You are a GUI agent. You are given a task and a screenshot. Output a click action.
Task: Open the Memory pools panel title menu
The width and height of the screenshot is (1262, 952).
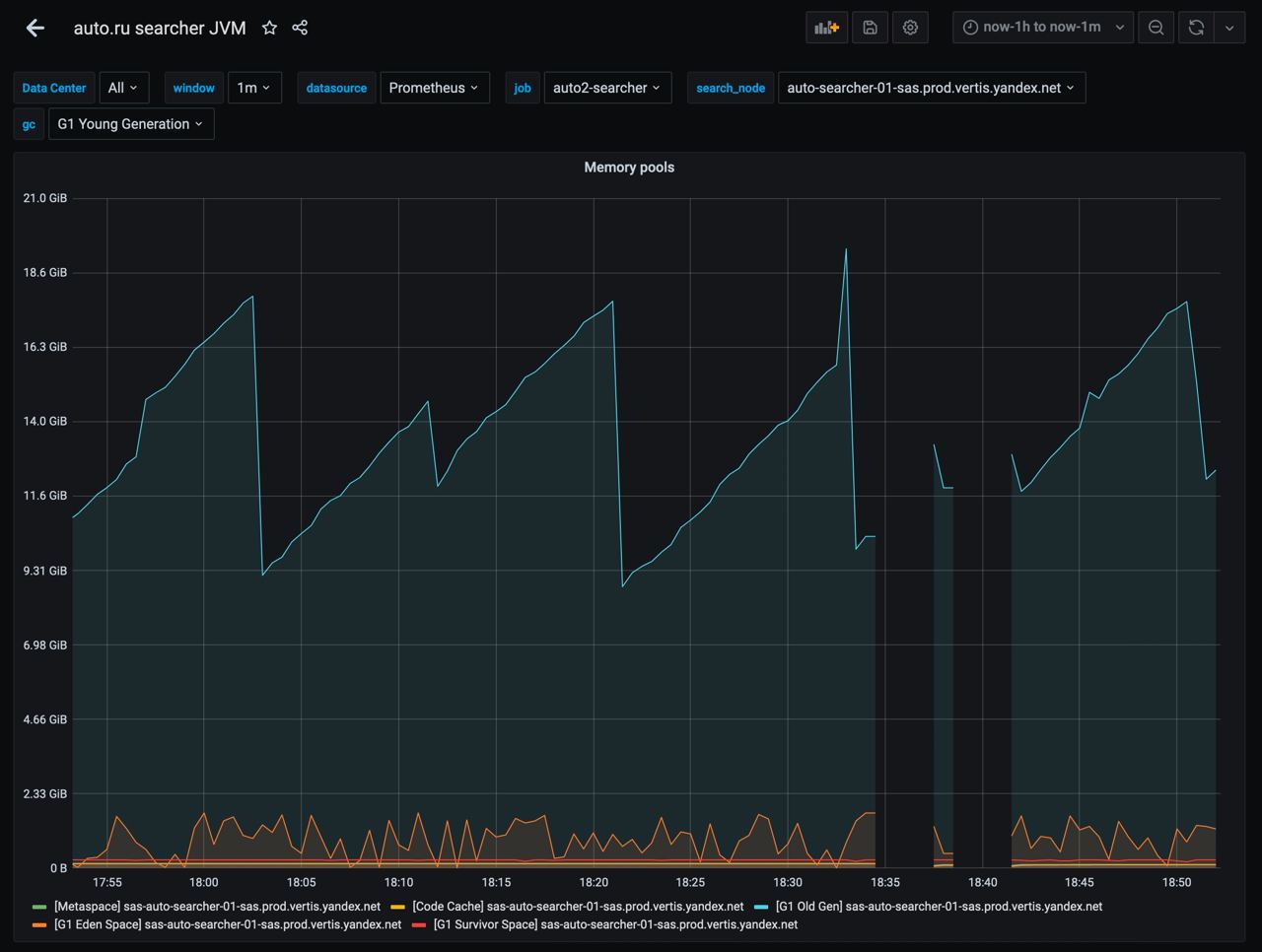click(x=629, y=168)
